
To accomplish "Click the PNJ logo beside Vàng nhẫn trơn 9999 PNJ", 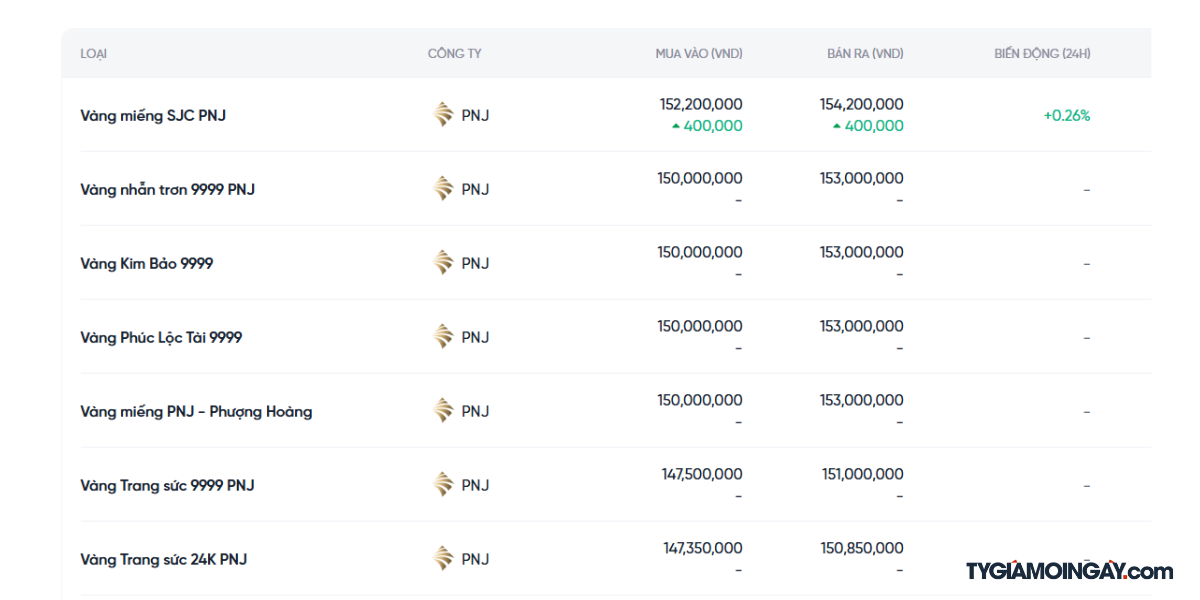I will tap(443, 189).
